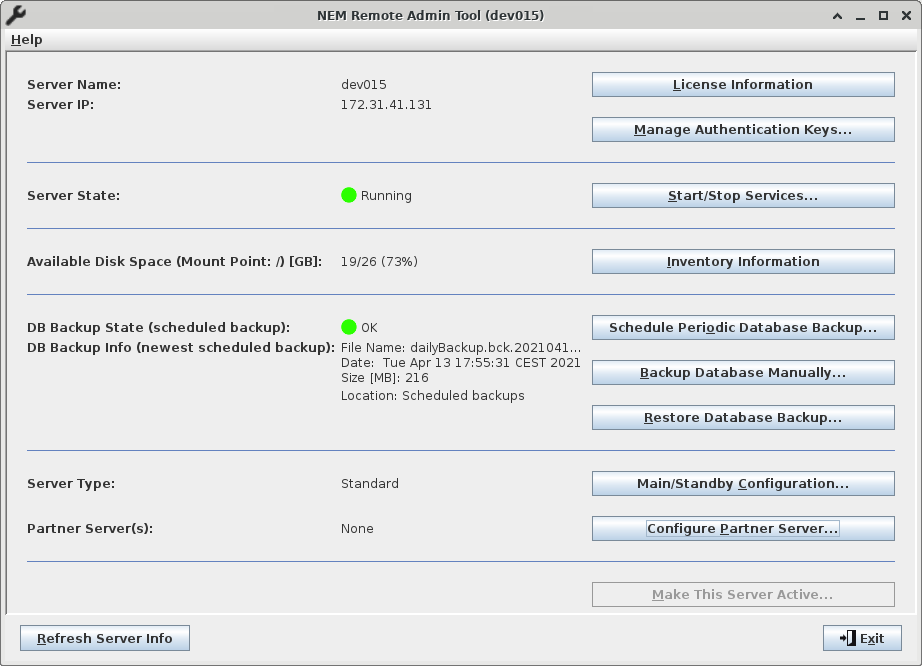Show Inventory Information
Viewport: 922px width, 666px height.
[742, 262]
